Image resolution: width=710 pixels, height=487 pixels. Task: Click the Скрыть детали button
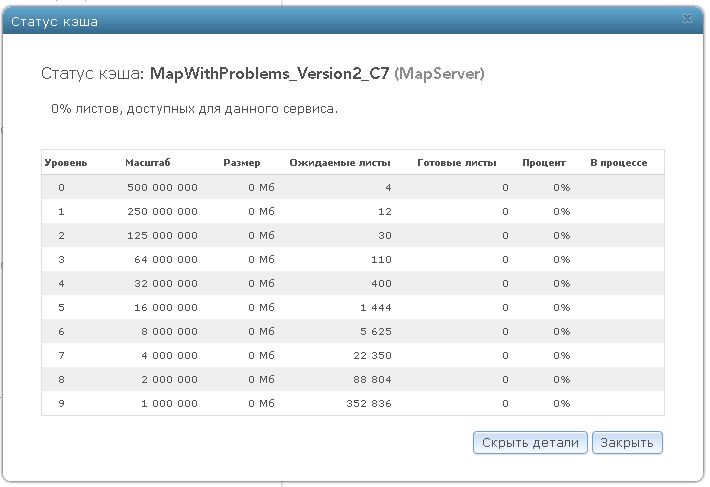click(x=530, y=442)
